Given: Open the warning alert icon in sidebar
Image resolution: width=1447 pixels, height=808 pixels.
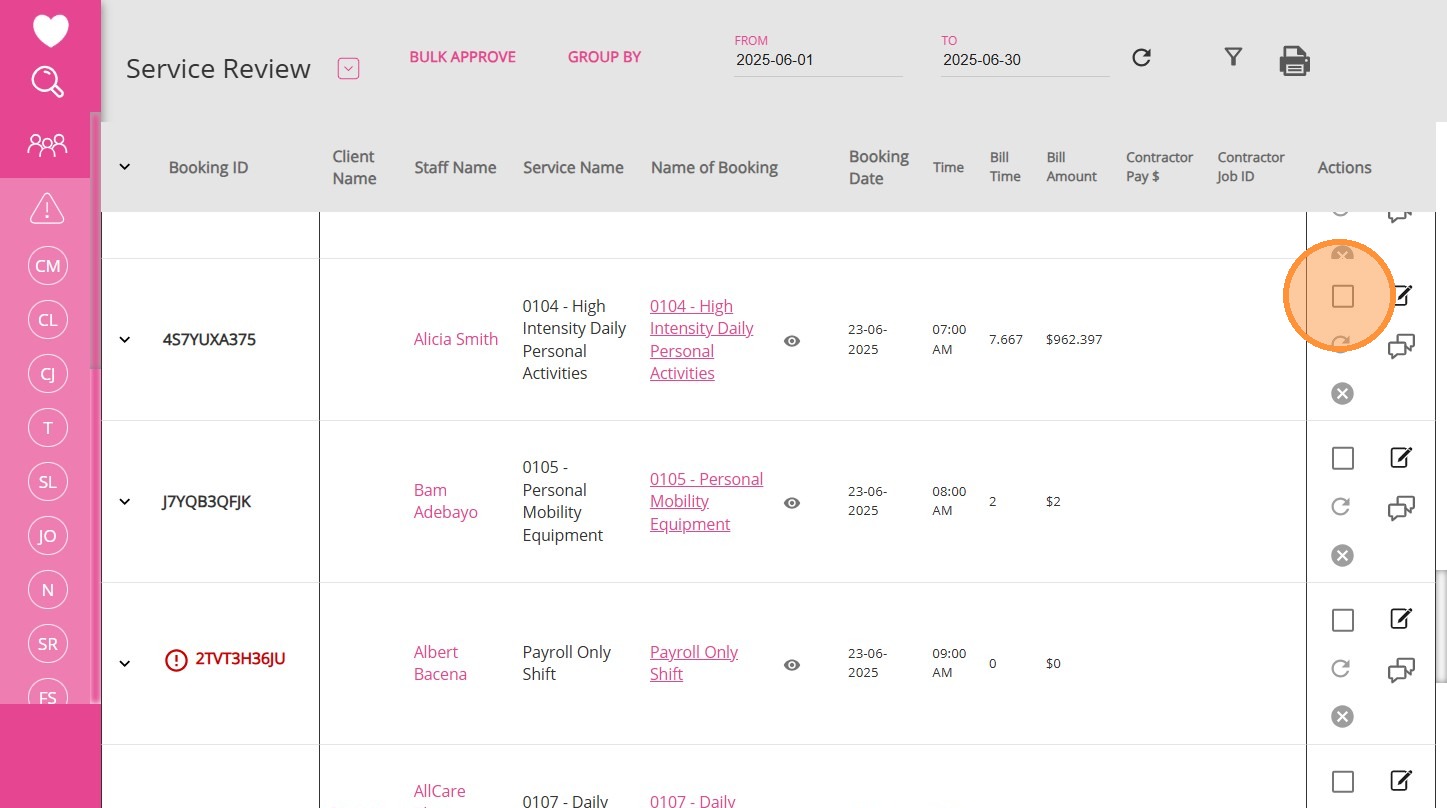Looking at the screenshot, I should (47, 209).
